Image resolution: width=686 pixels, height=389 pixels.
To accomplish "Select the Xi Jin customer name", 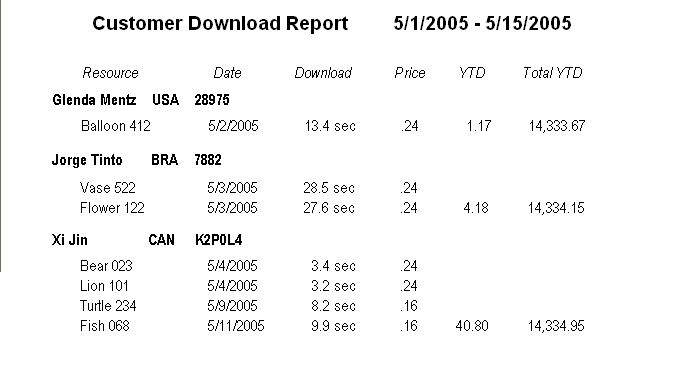I will coord(70,240).
